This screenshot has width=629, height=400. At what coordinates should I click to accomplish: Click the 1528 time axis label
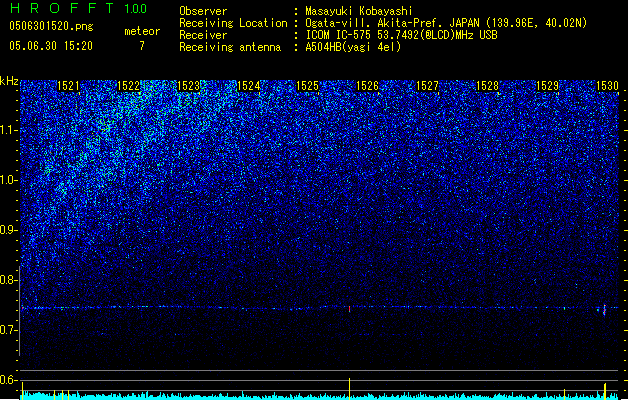point(487,86)
